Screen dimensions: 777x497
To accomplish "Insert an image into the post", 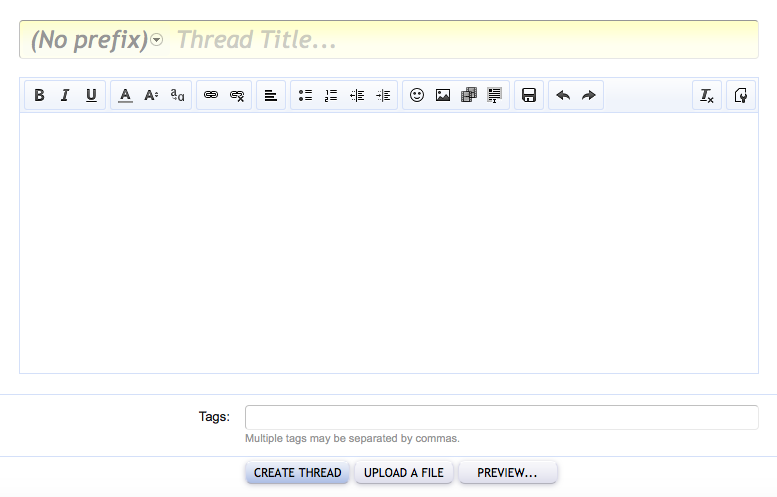I will click(x=443, y=96).
